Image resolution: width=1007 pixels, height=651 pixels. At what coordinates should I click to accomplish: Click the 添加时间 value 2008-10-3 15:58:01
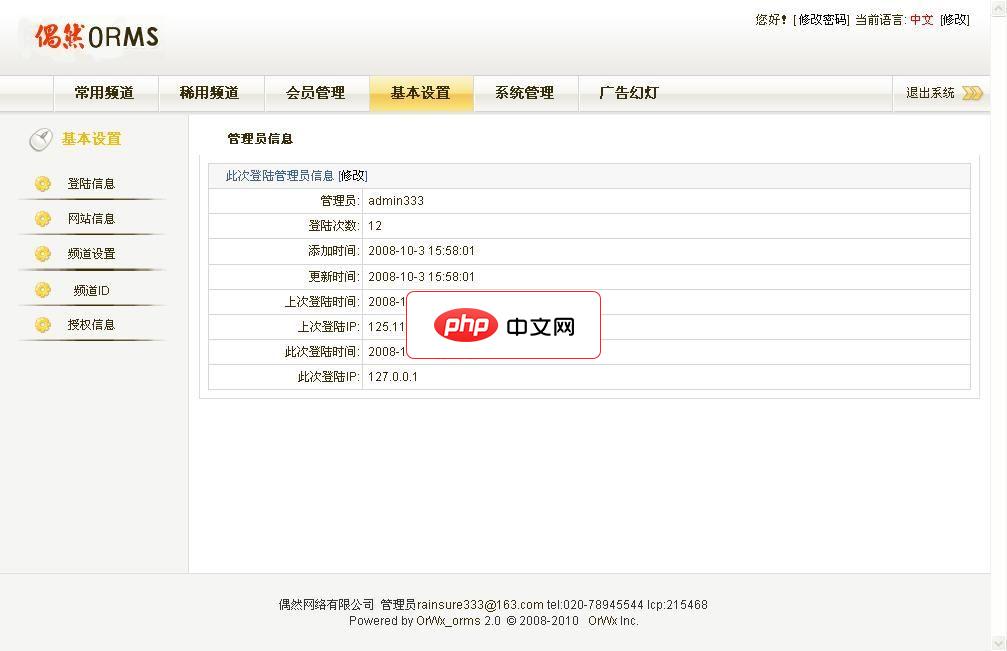(x=421, y=251)
